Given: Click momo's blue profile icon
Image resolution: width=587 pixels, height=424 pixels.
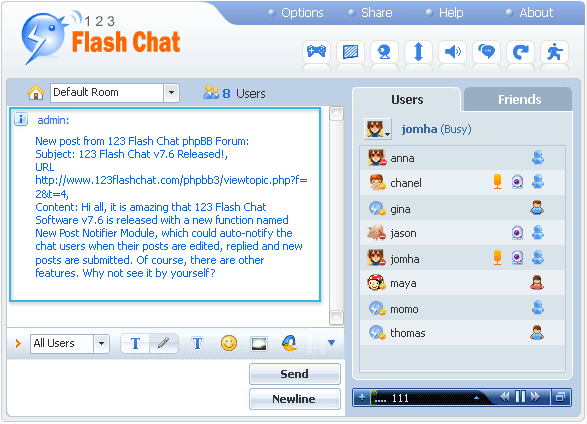Looking at the screenshot, I should (x=538, y=308).
